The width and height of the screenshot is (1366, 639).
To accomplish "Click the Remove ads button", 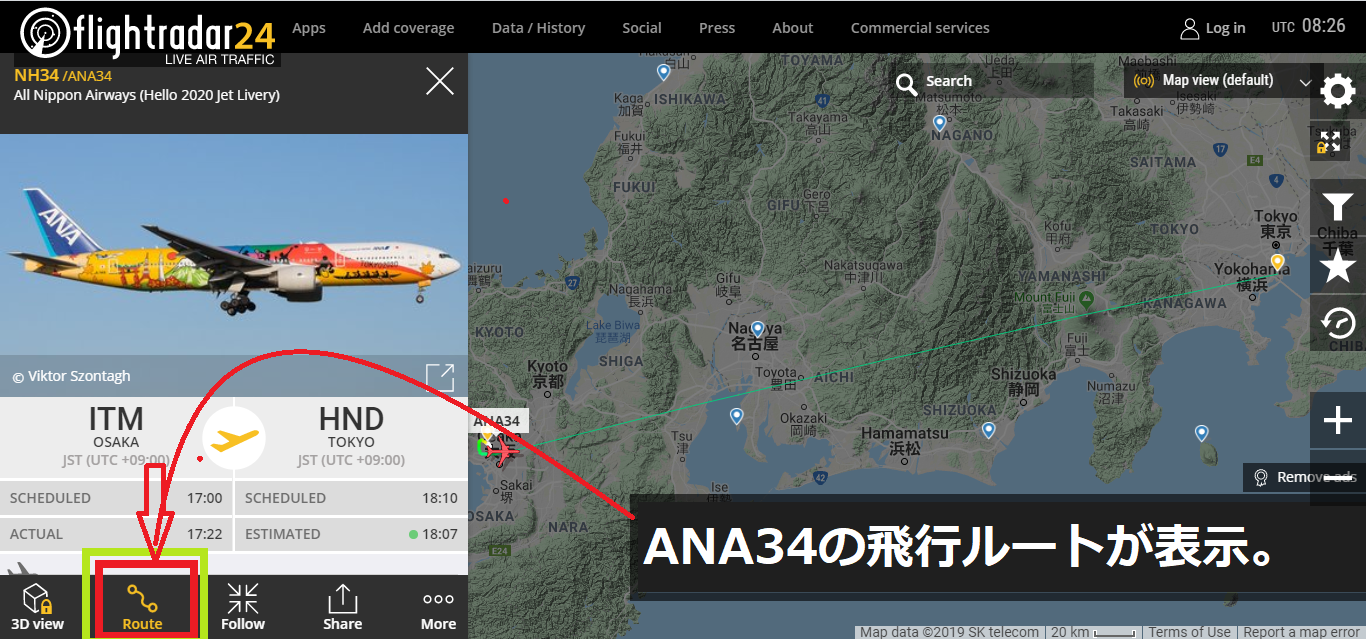I will [1304, 477].
